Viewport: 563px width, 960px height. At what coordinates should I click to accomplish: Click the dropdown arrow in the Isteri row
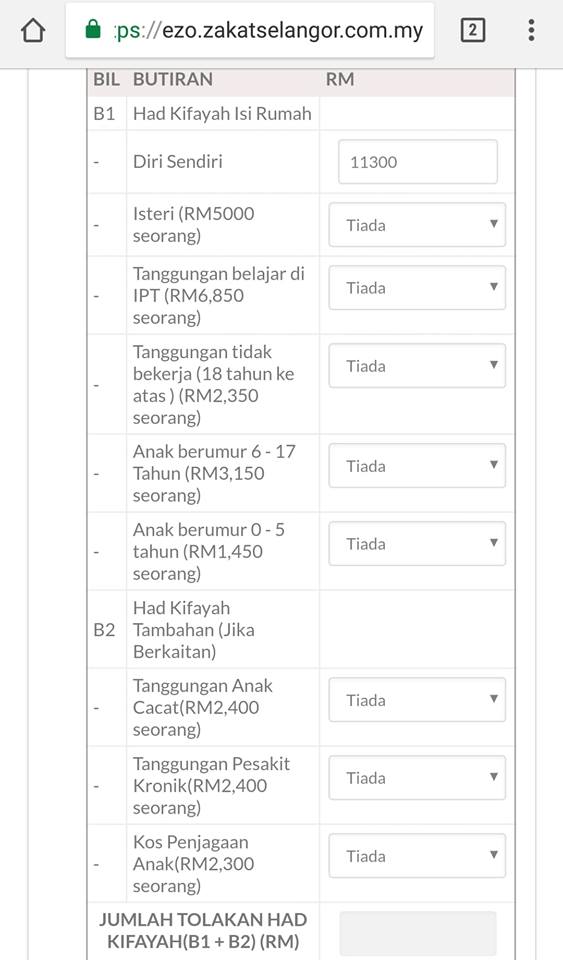point(493,224)
